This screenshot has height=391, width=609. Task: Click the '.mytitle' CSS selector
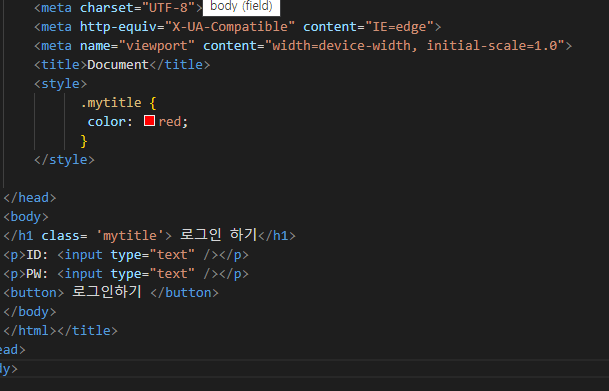tap(111, 103)
